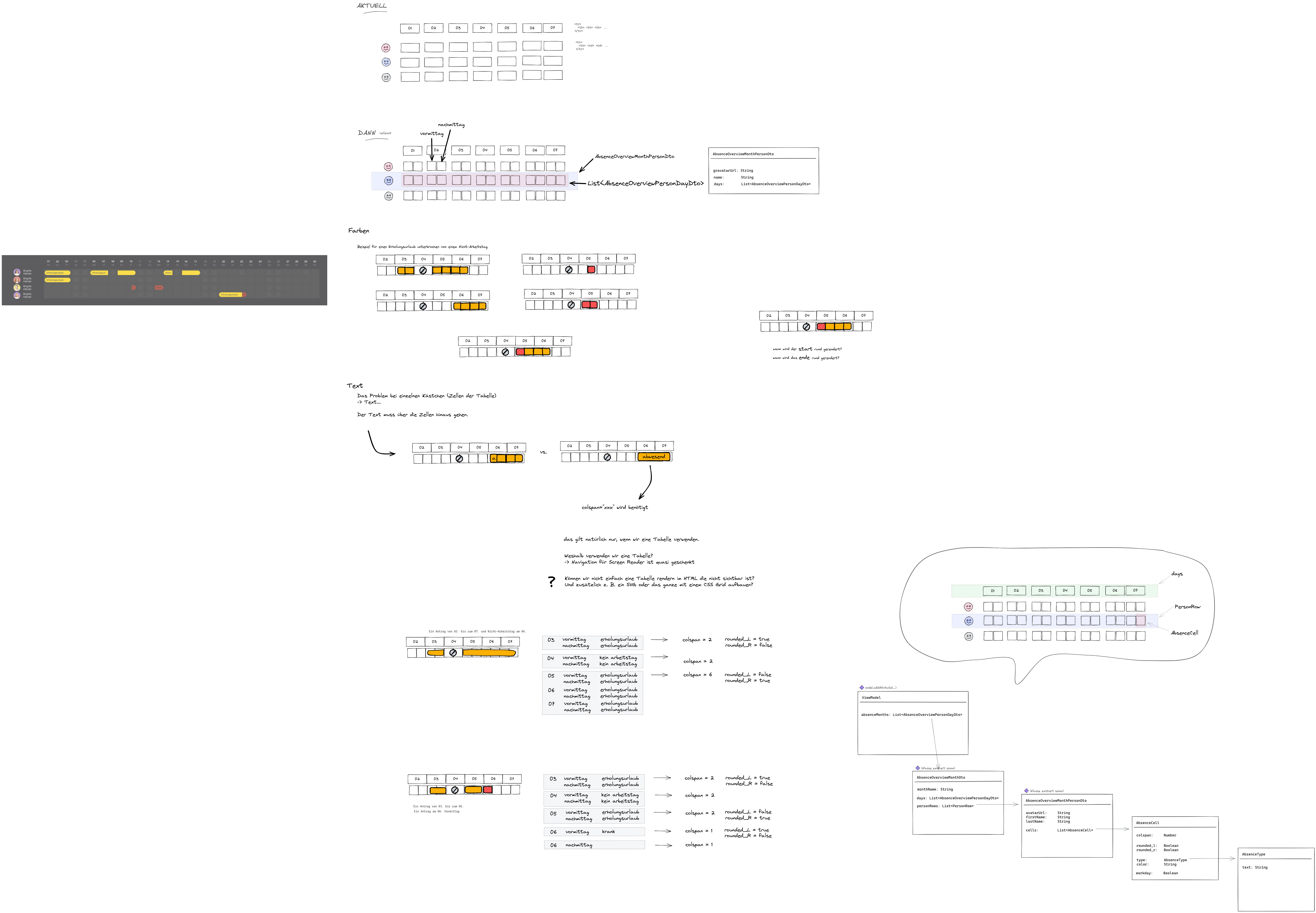This screenshot has width=1316, height=913.
Task: Click the PersonRow label beside speech bubble
Action: pos(1187,607)
